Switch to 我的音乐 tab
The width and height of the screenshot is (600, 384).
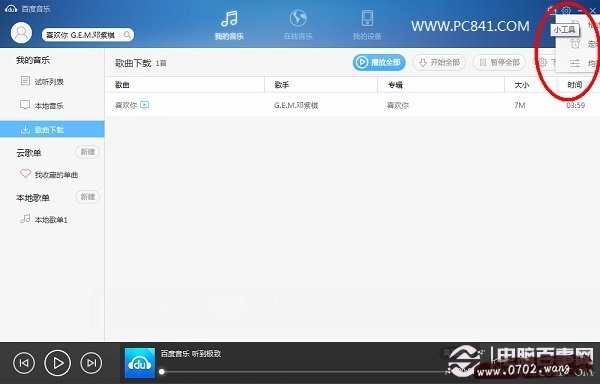pyautogui.click(x=229, y=25)
